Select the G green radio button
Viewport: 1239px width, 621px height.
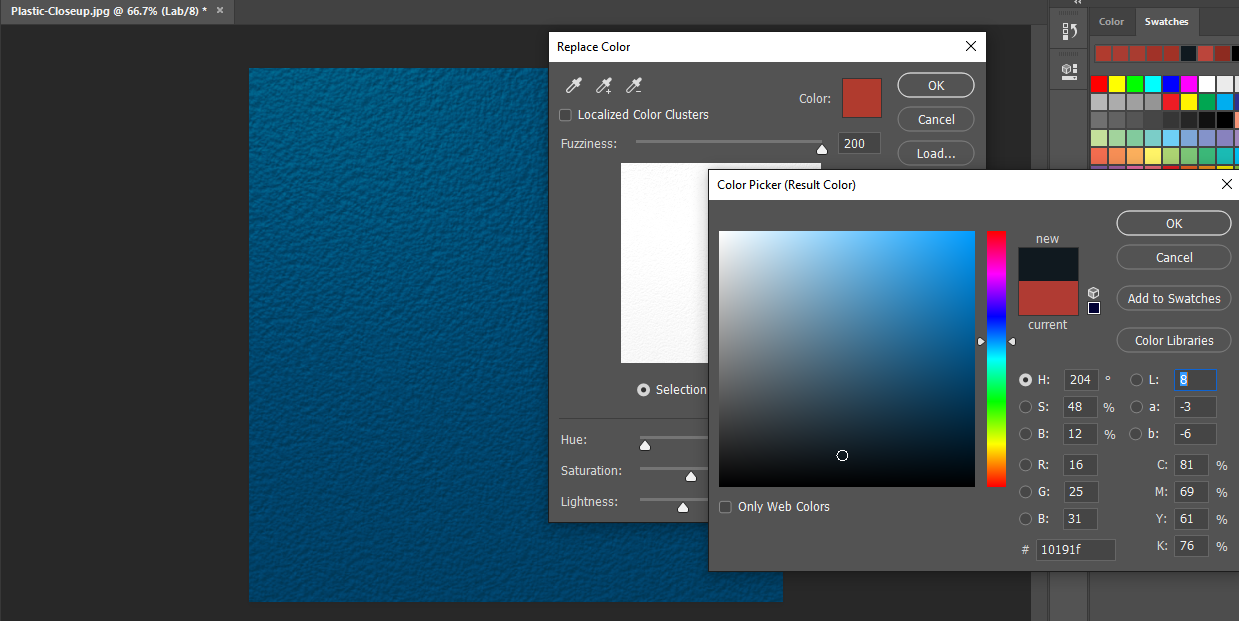pyautogui.click(x=1025, y=492)
